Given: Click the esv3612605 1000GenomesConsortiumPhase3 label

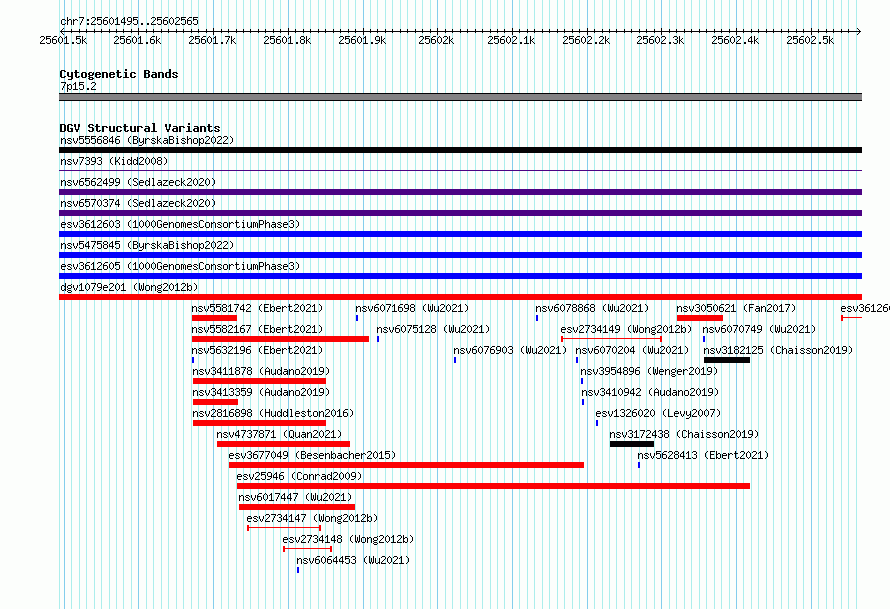Looking at the screenshot, I should coord(180,266).
